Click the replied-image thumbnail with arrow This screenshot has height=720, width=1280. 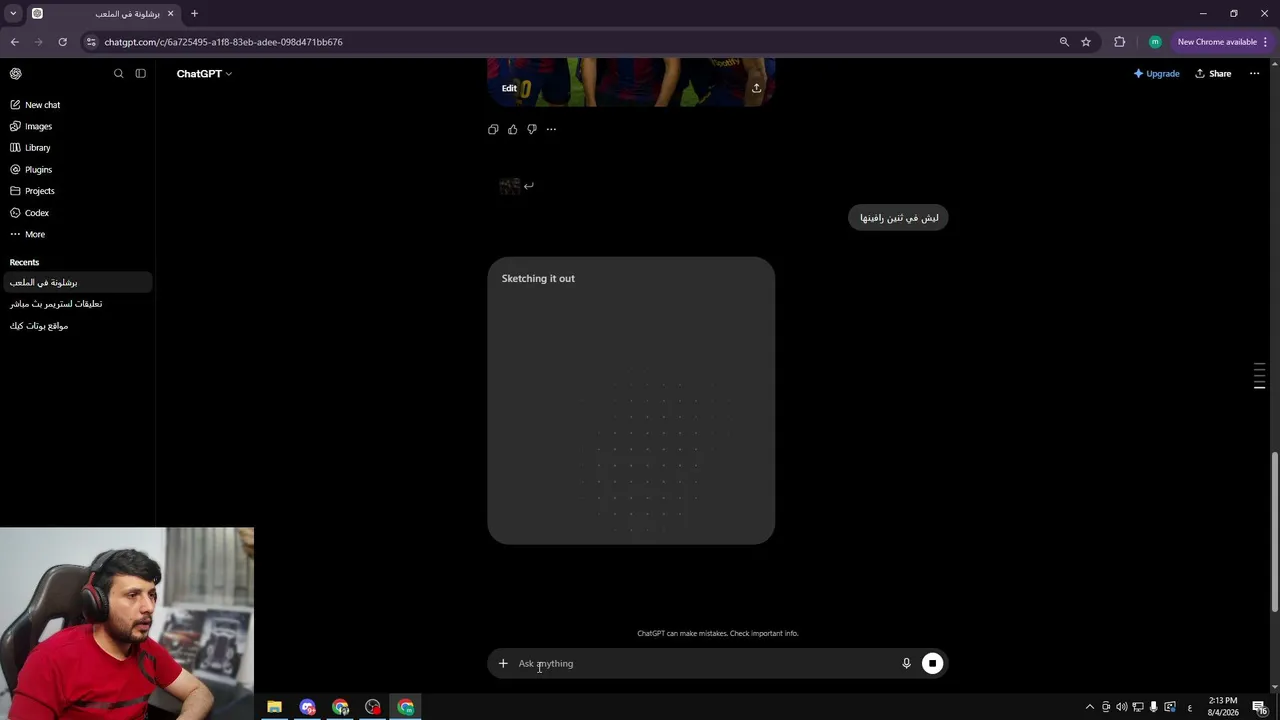pyautogui.click(x=516, y=186)
